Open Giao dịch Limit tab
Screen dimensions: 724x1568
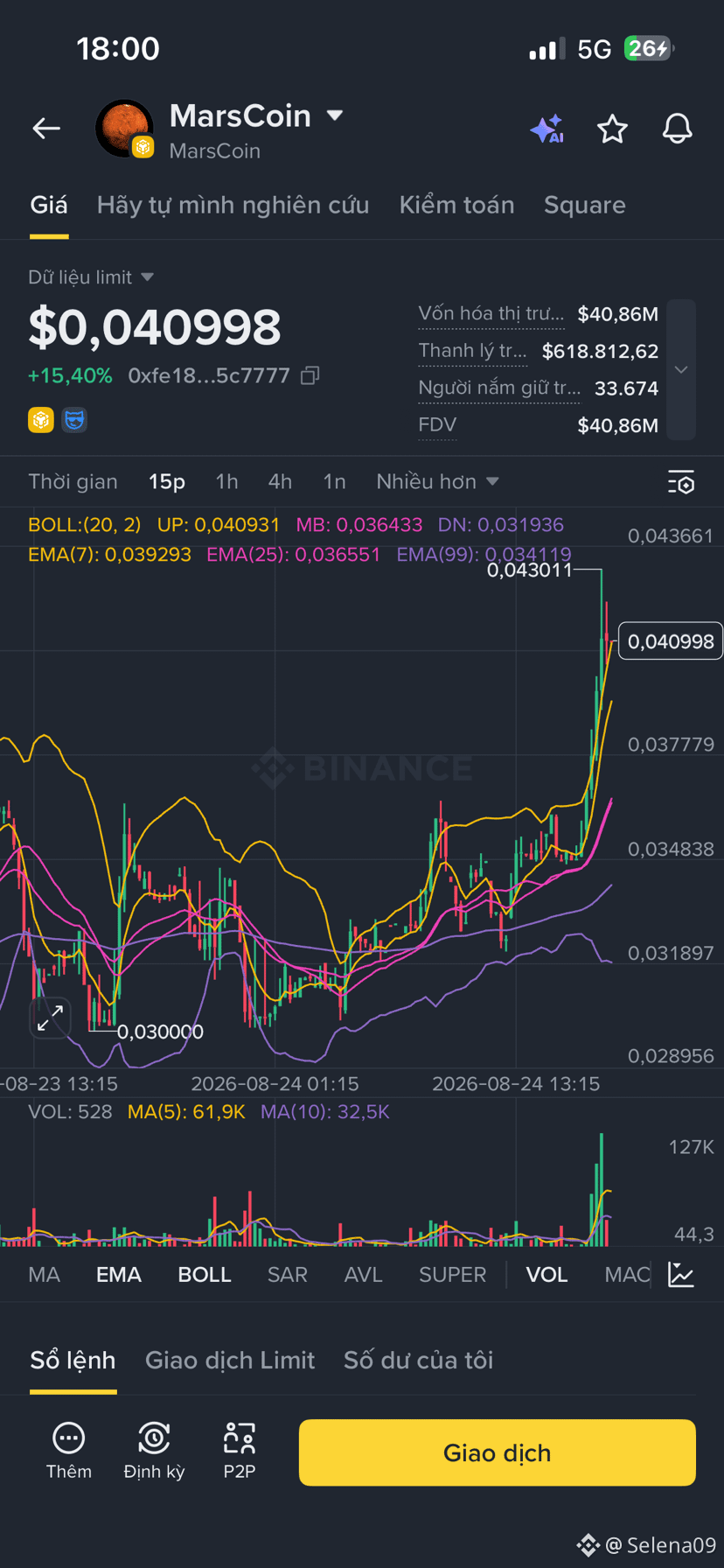(x=230, y=1360)
